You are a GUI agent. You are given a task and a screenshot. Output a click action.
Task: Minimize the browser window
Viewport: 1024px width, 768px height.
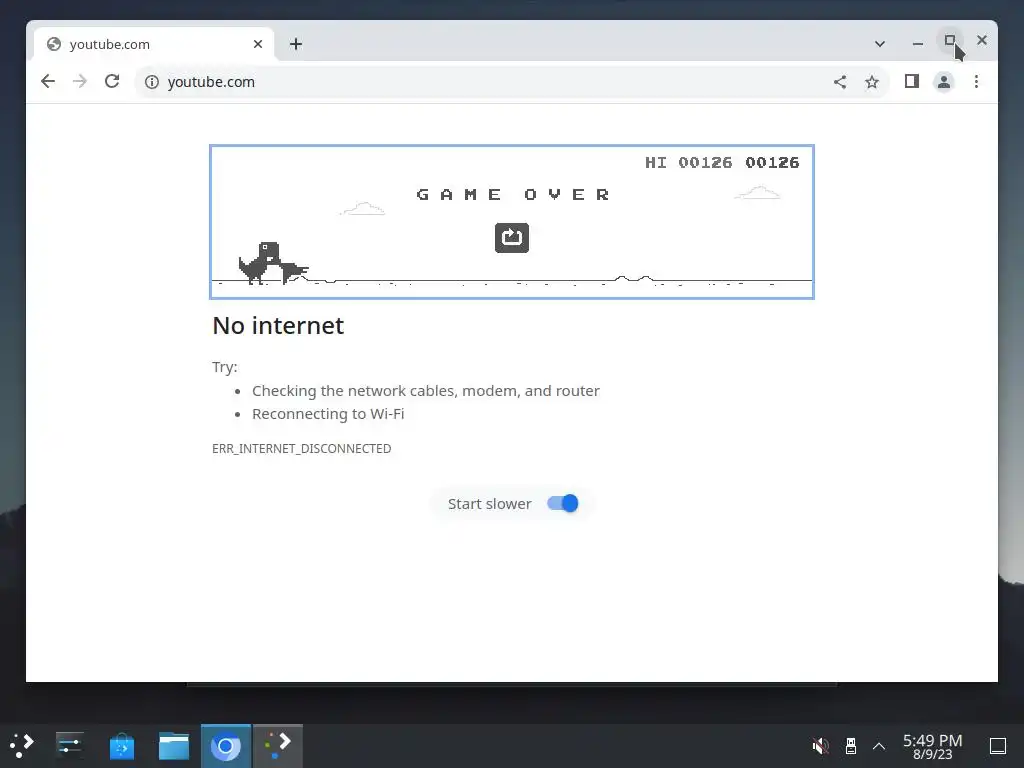tap(918, 43)
